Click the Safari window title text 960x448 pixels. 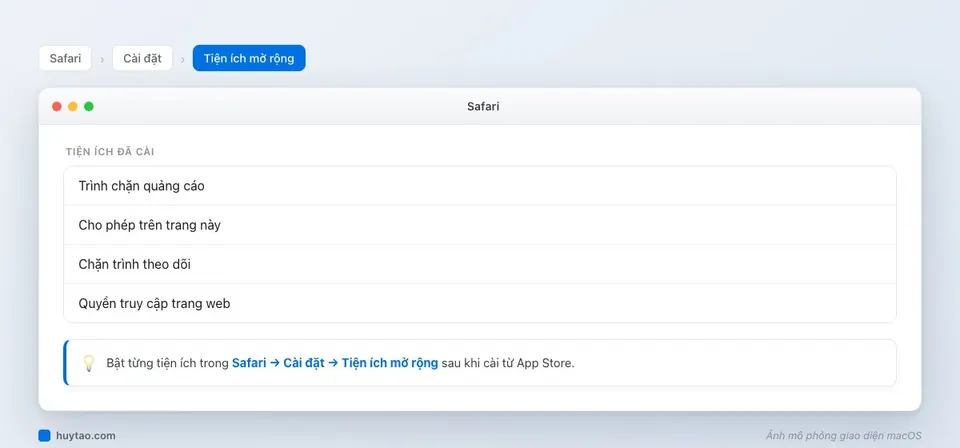483,106
